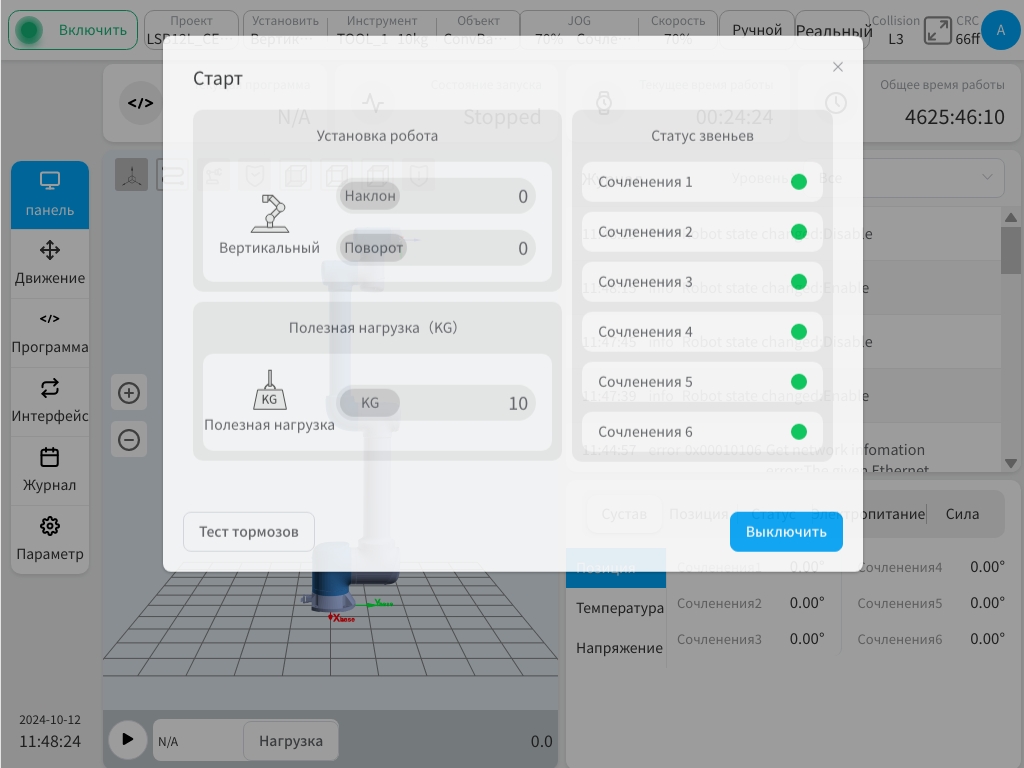Click the Выключить button in Старт dialog
This screenshot has height=768, width=1024.
point(786,532)
